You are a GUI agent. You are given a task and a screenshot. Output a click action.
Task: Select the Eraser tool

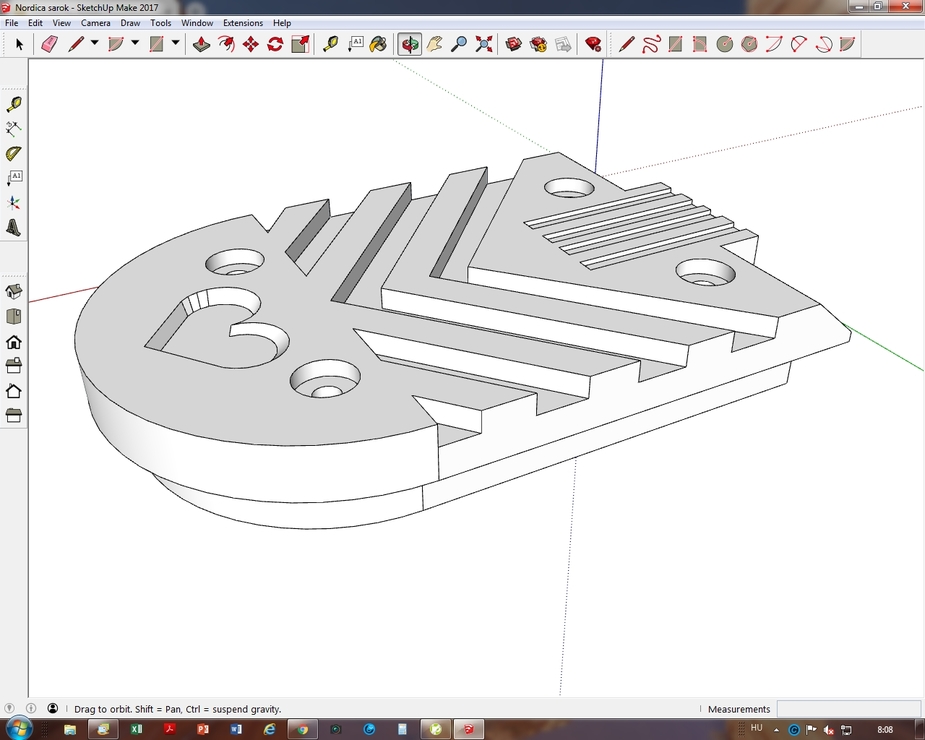tap(49, 44)
